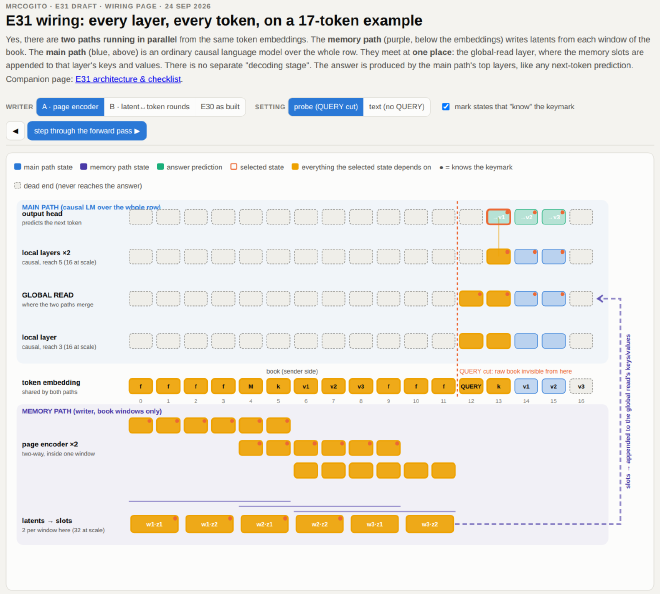
Task: Select dead-end token embedding v3 at index 16
Action: click(x=581, y=386)
